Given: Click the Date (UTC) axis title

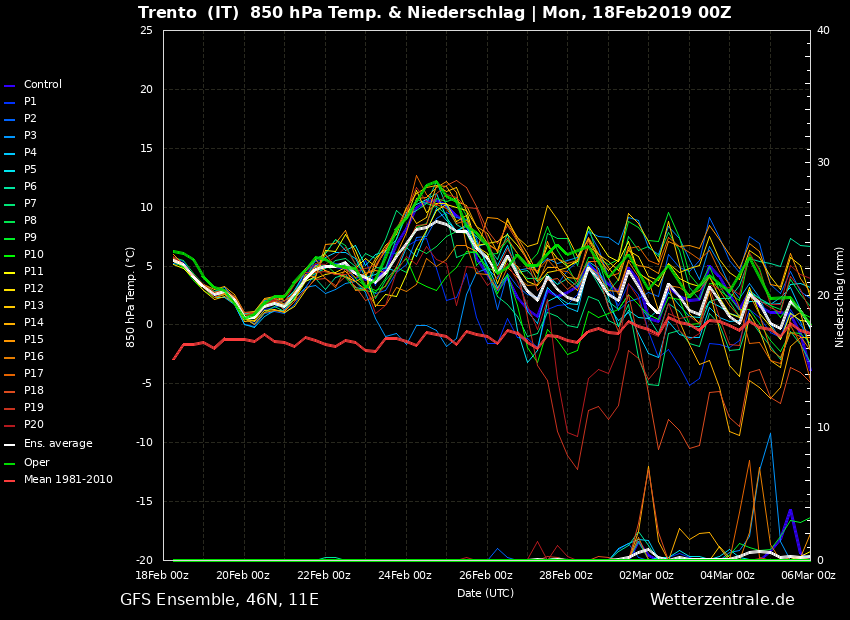Looking at the screenshot, I should coord(485,593).
